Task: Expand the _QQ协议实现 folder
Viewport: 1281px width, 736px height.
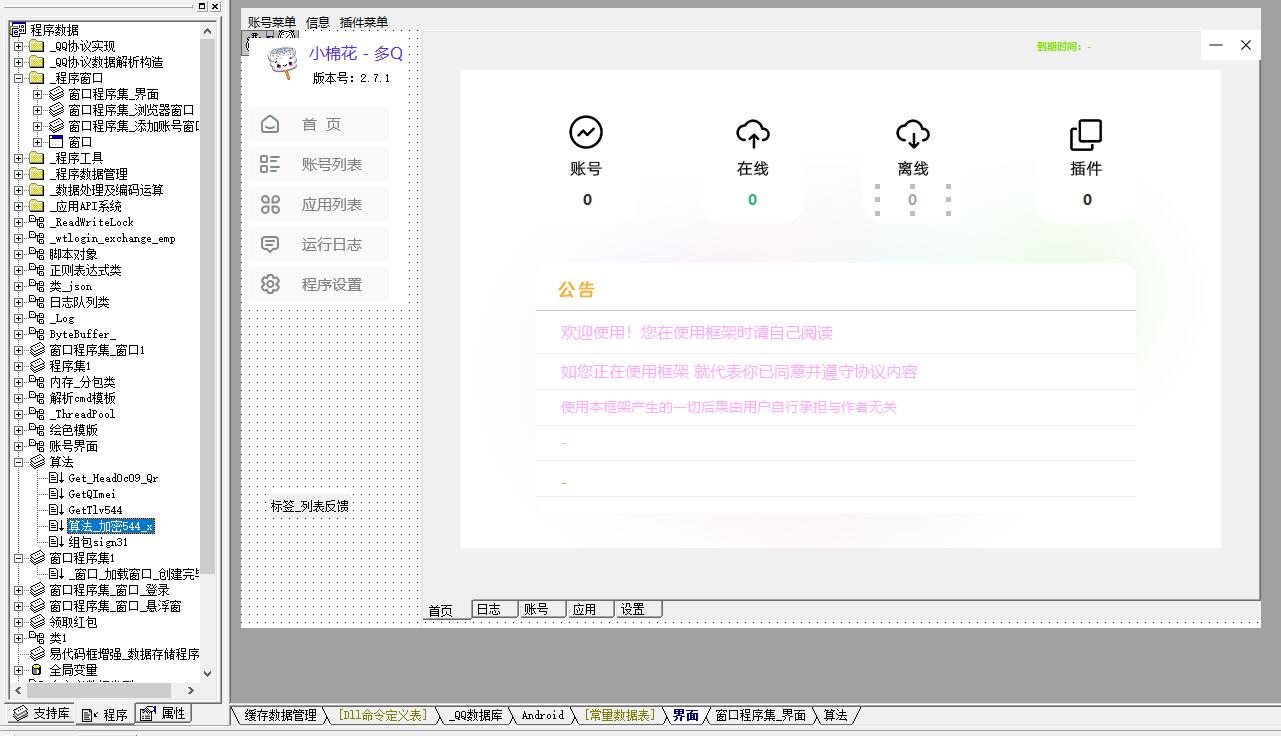Action: click(x=18, y=46)
